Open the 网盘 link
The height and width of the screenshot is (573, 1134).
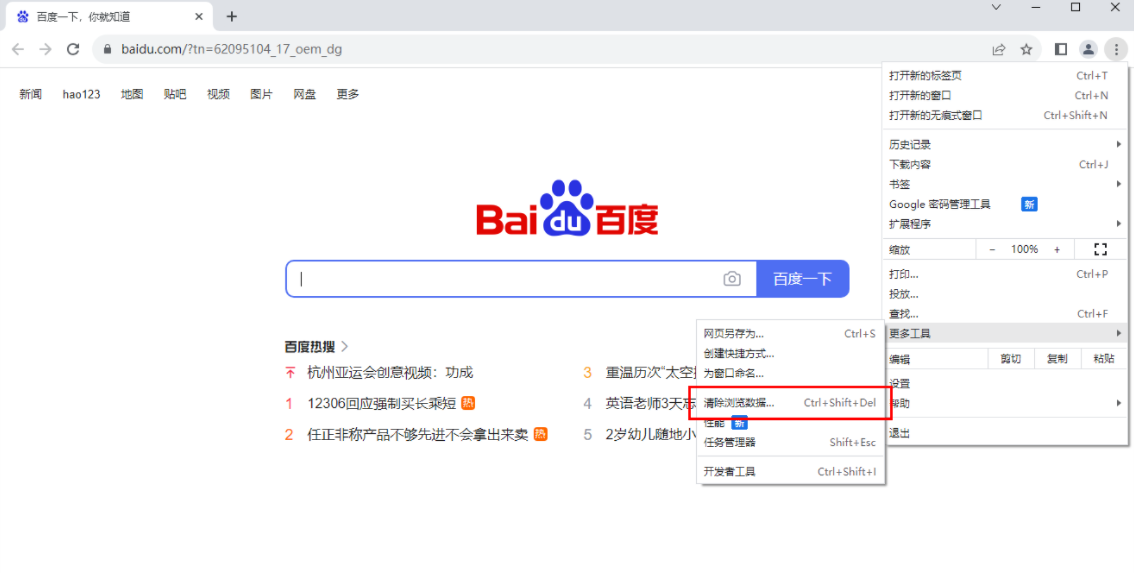tap(304, 94)
